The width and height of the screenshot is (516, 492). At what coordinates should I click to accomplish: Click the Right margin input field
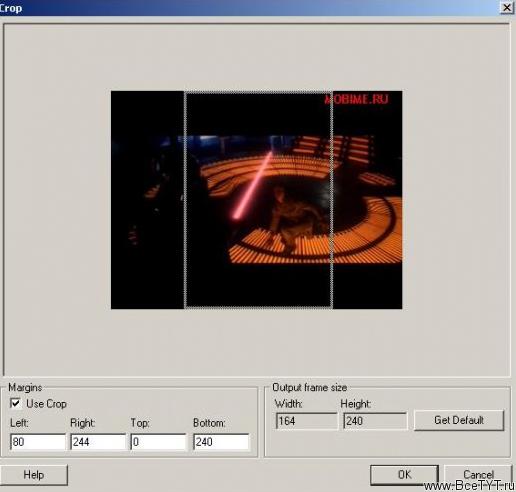coord(98,442)
